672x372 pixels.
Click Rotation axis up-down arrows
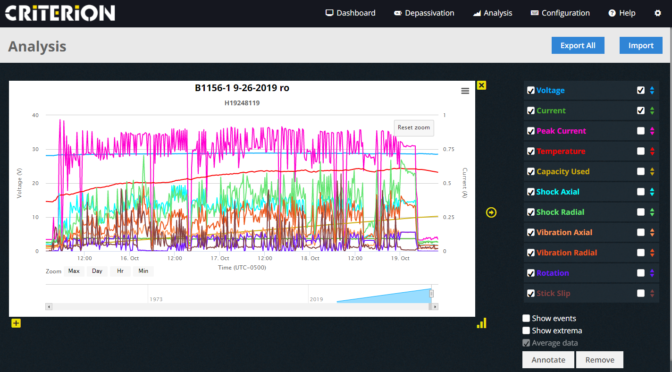(652, 273)
